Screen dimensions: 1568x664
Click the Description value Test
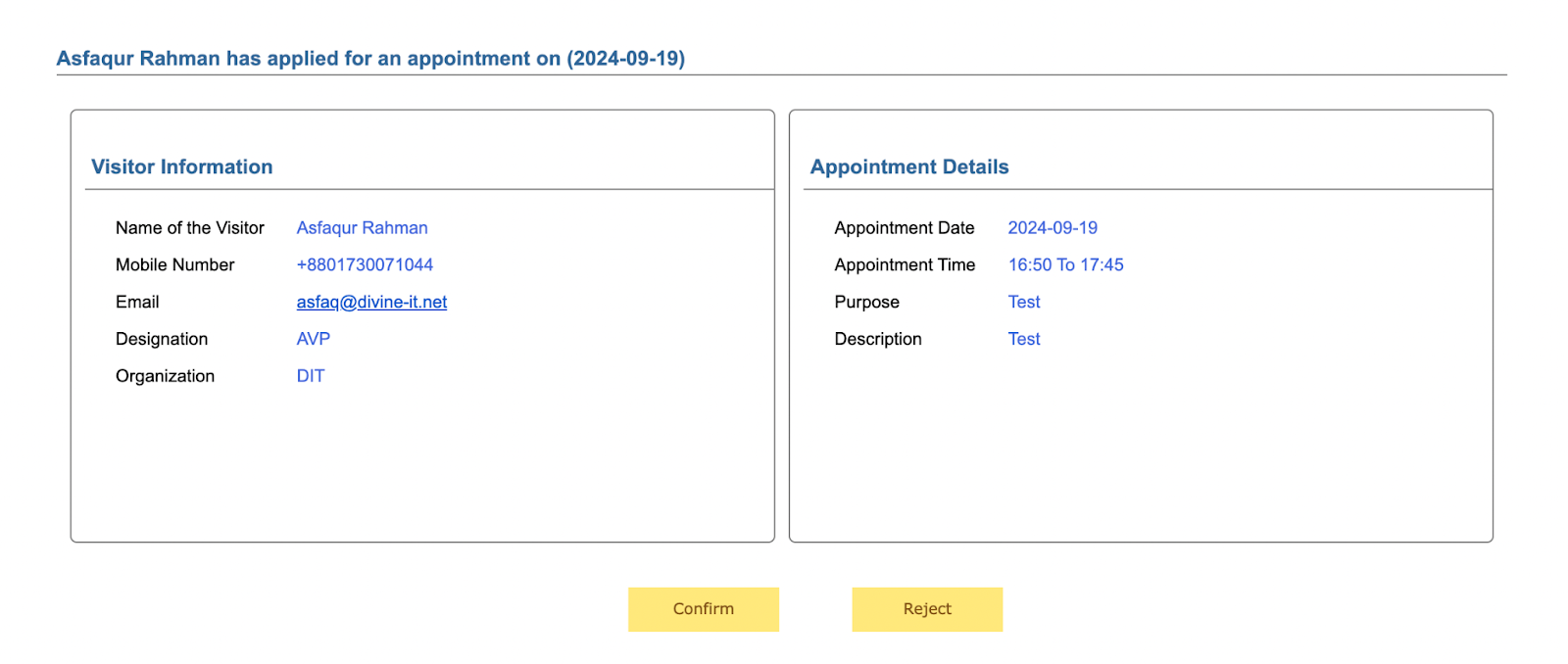[1023, 339]
